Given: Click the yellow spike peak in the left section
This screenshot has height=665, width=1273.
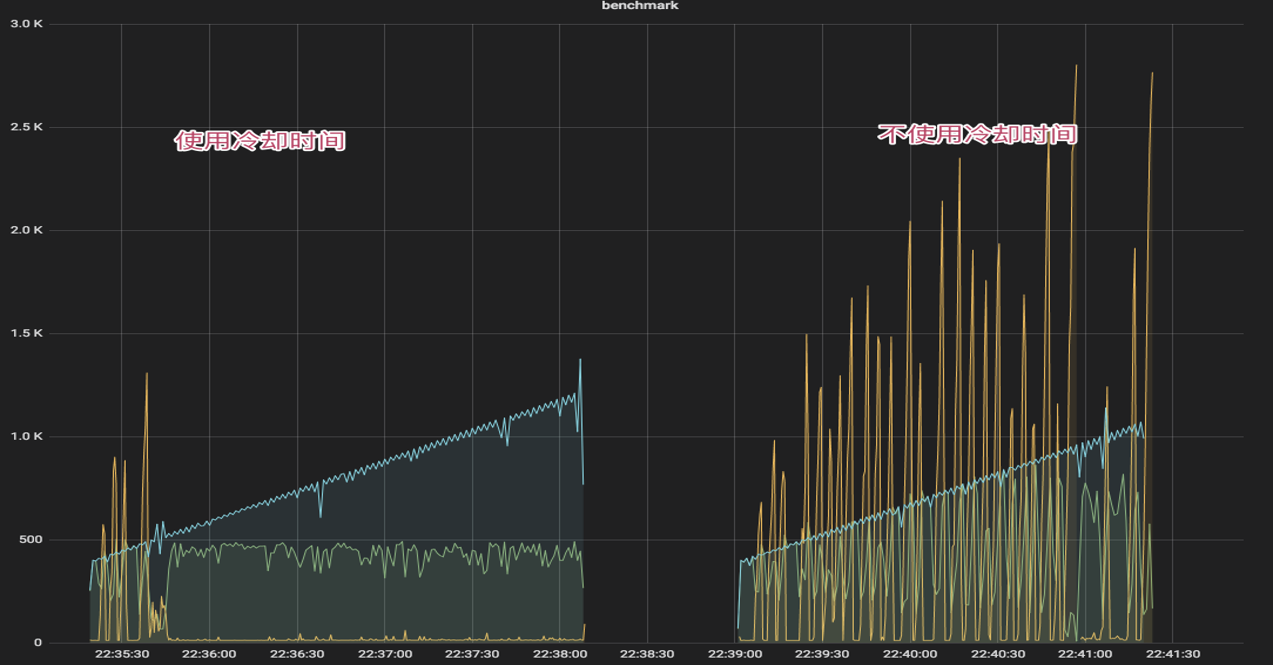Looking at the screenshot, I should pos(146,374).
